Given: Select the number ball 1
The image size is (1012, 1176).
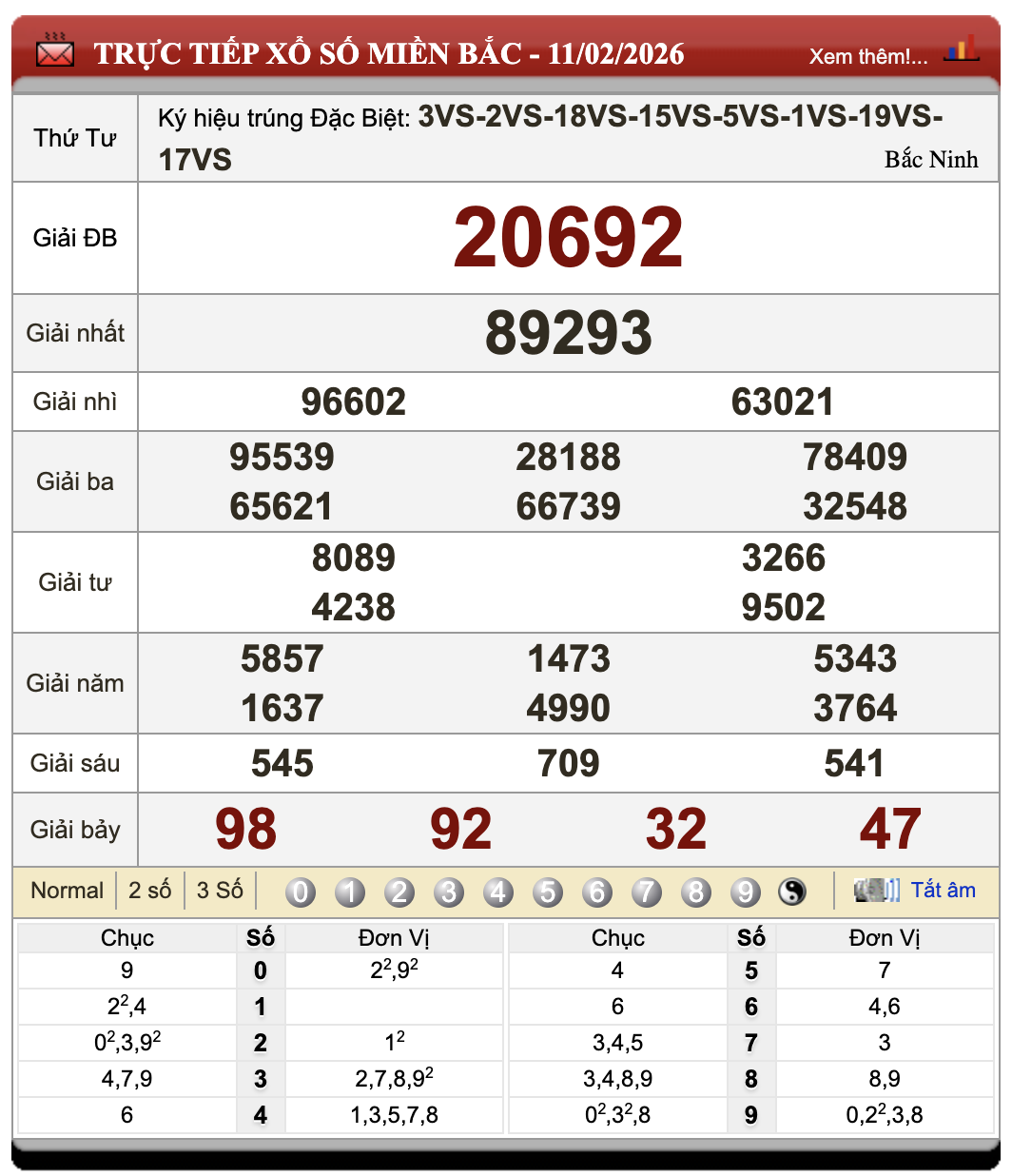Looking at the screenshot, I should point(349,892).
